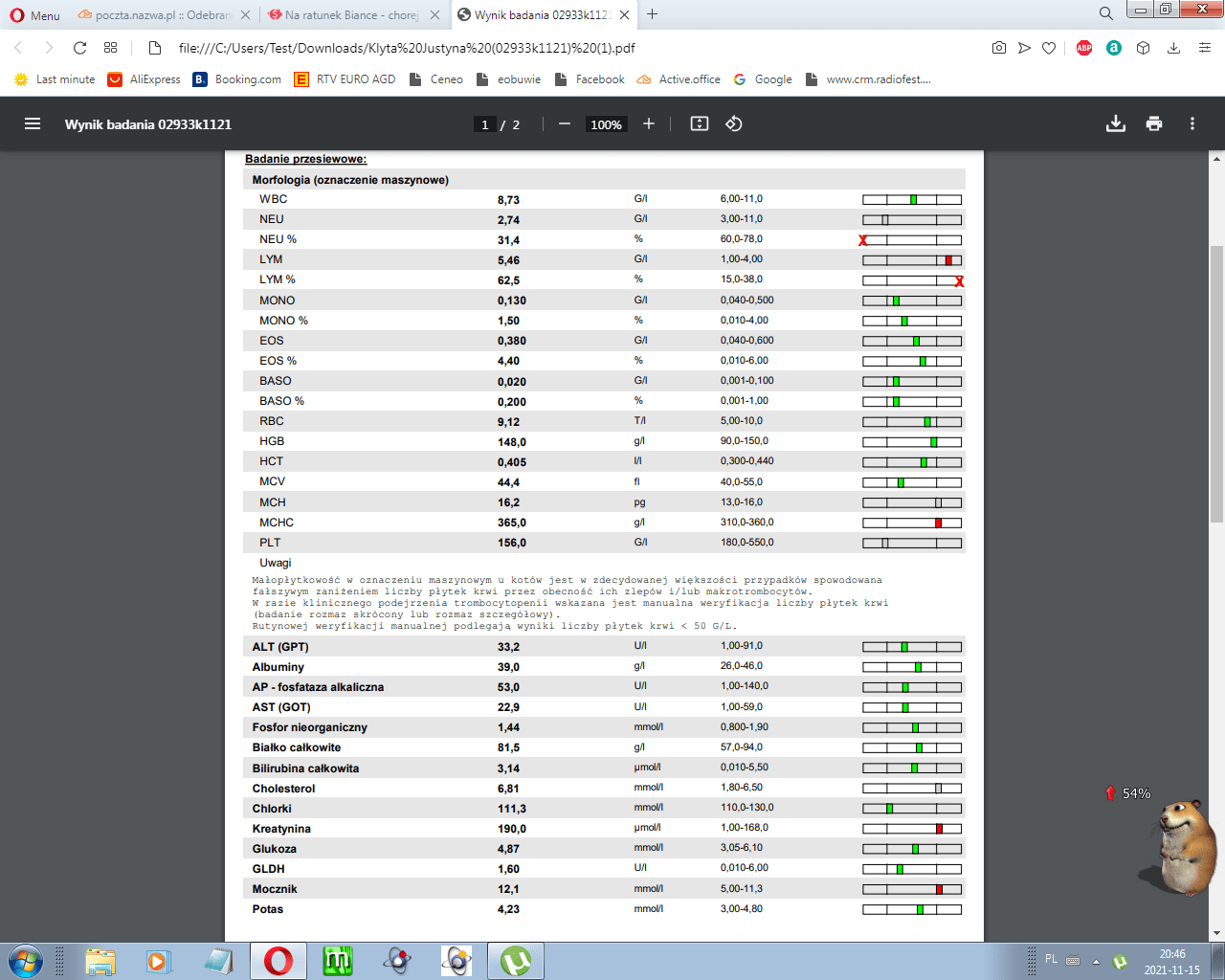Click the Opera taskbar icon
Screen dimensions: 1225x980
(278, 961)
